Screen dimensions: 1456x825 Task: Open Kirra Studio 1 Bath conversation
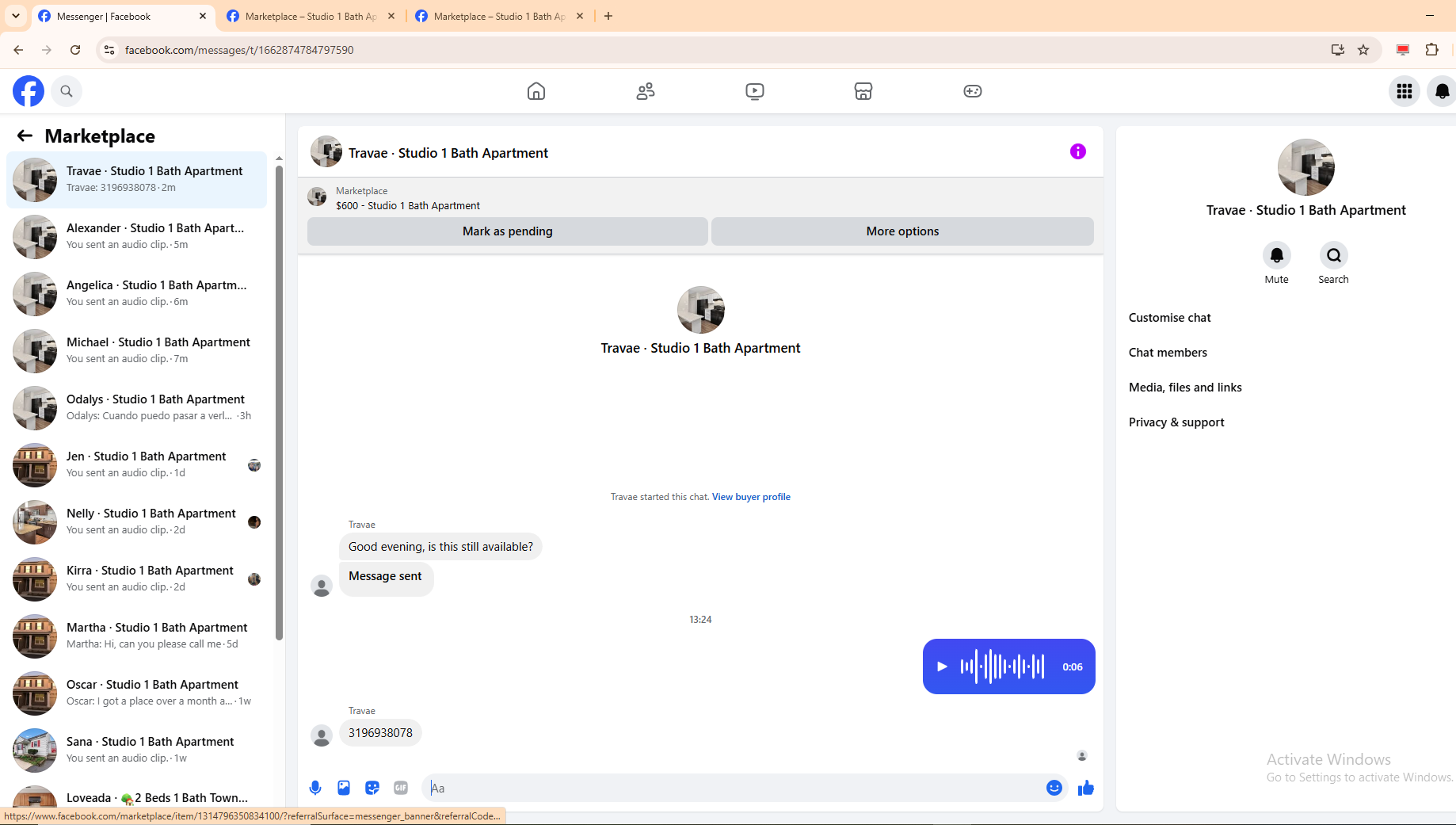click(136, 579)
